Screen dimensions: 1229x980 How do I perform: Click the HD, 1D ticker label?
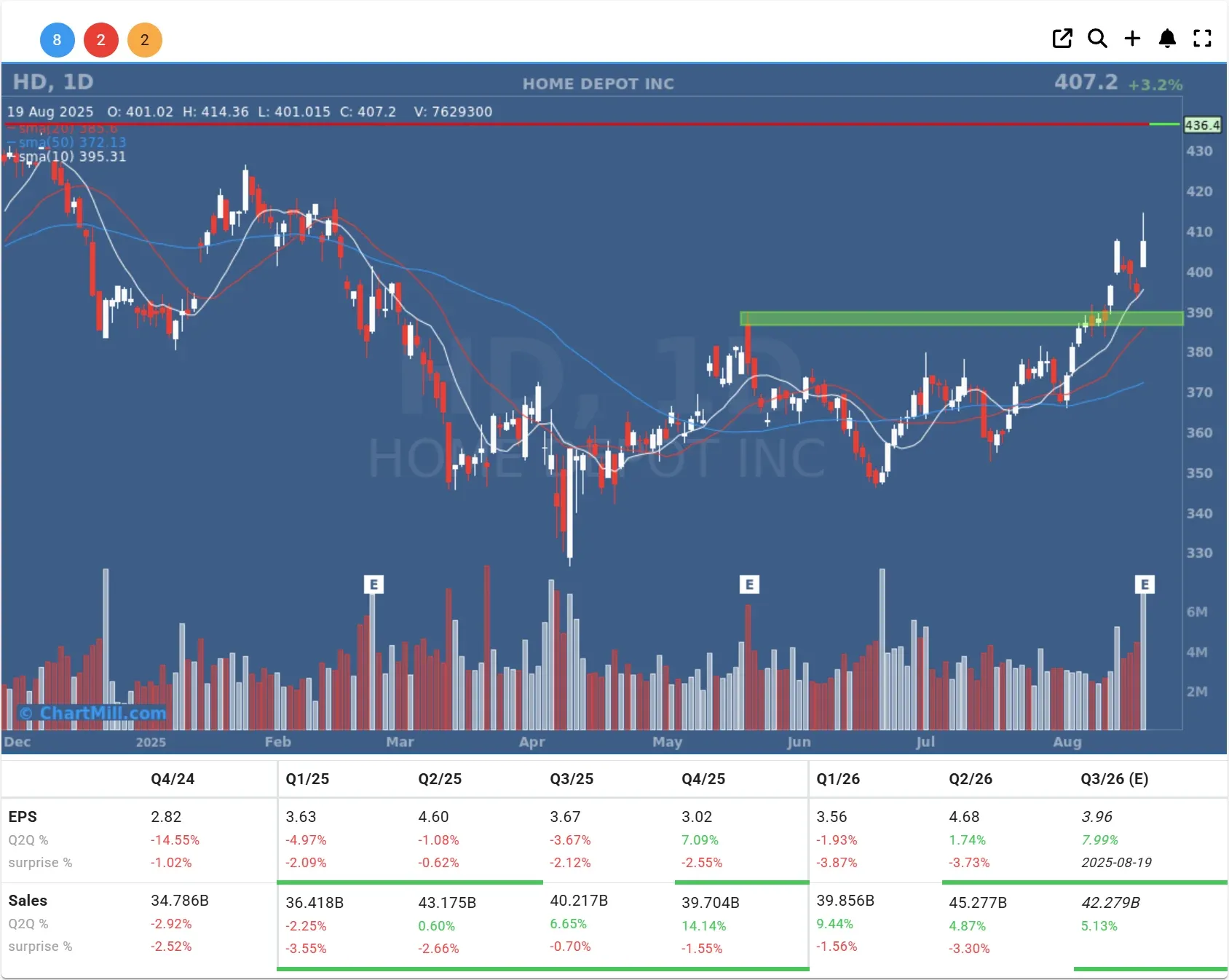coord(53,82)
